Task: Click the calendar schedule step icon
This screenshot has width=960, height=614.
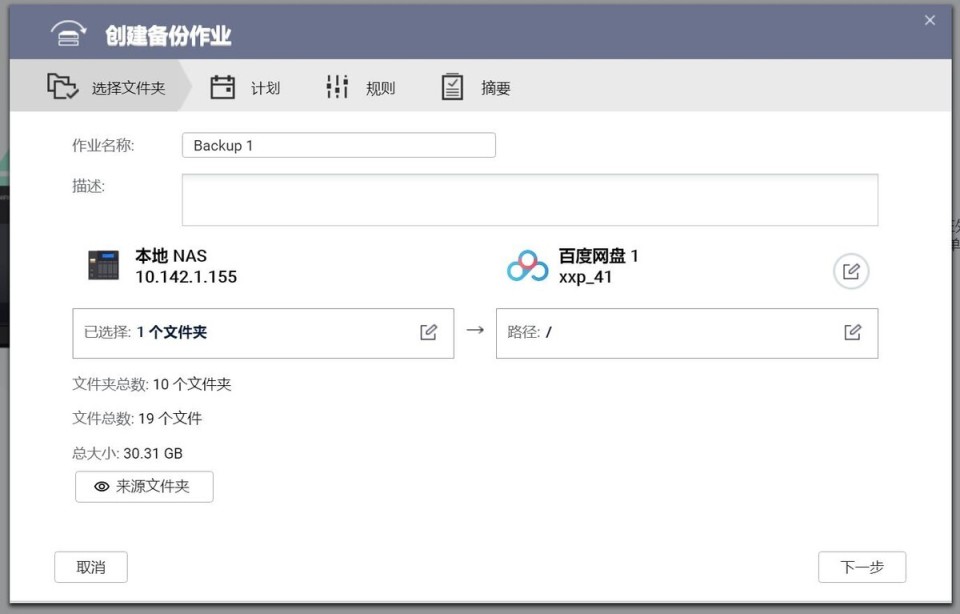Action: tap(222, 87)
